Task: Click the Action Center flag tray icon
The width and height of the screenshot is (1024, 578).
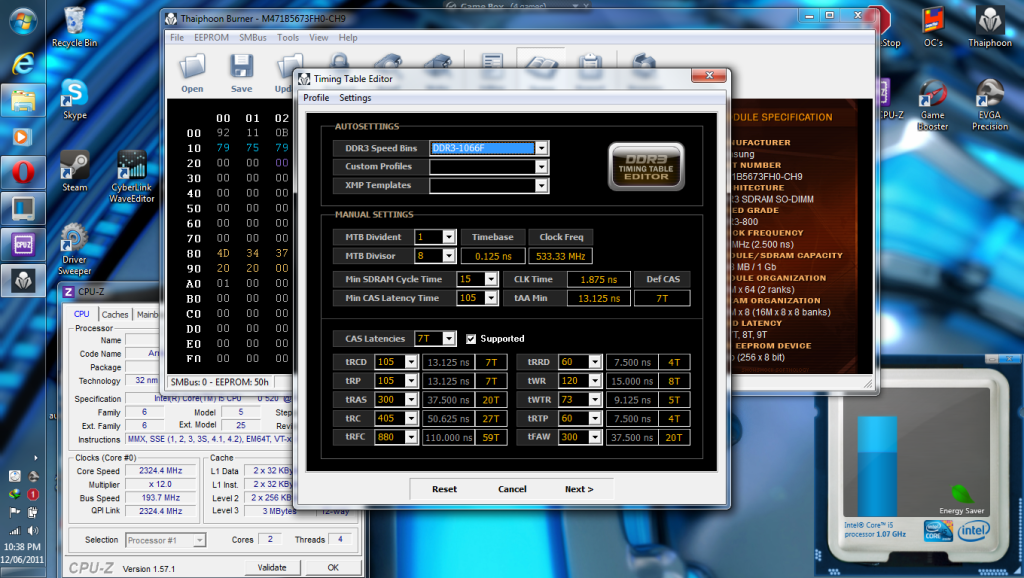Action: pyautogui.click(x=14, y=513)
